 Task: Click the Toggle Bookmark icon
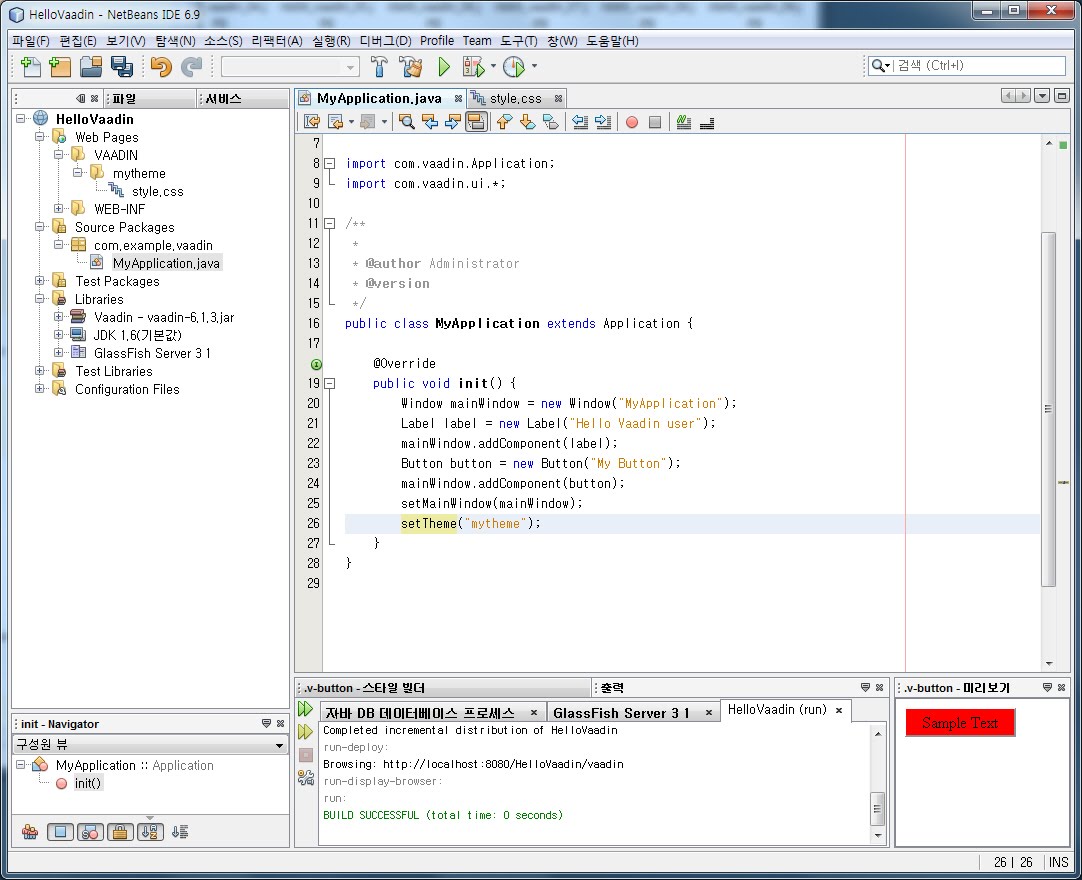pyautogui.click(x=550, y=122)
